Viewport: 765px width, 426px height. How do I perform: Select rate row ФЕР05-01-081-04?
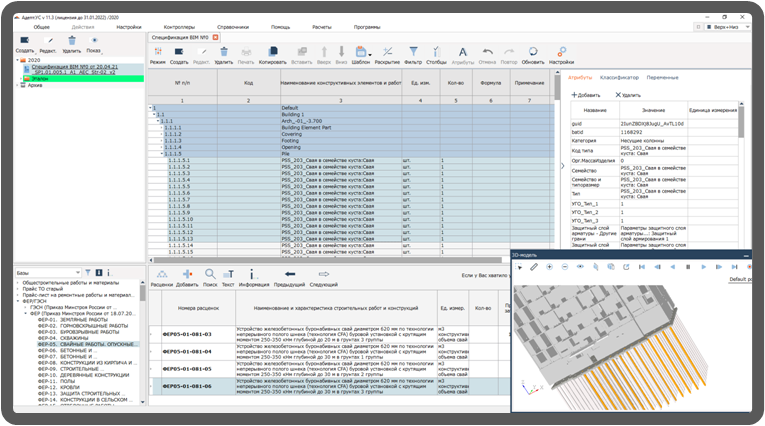329,351
